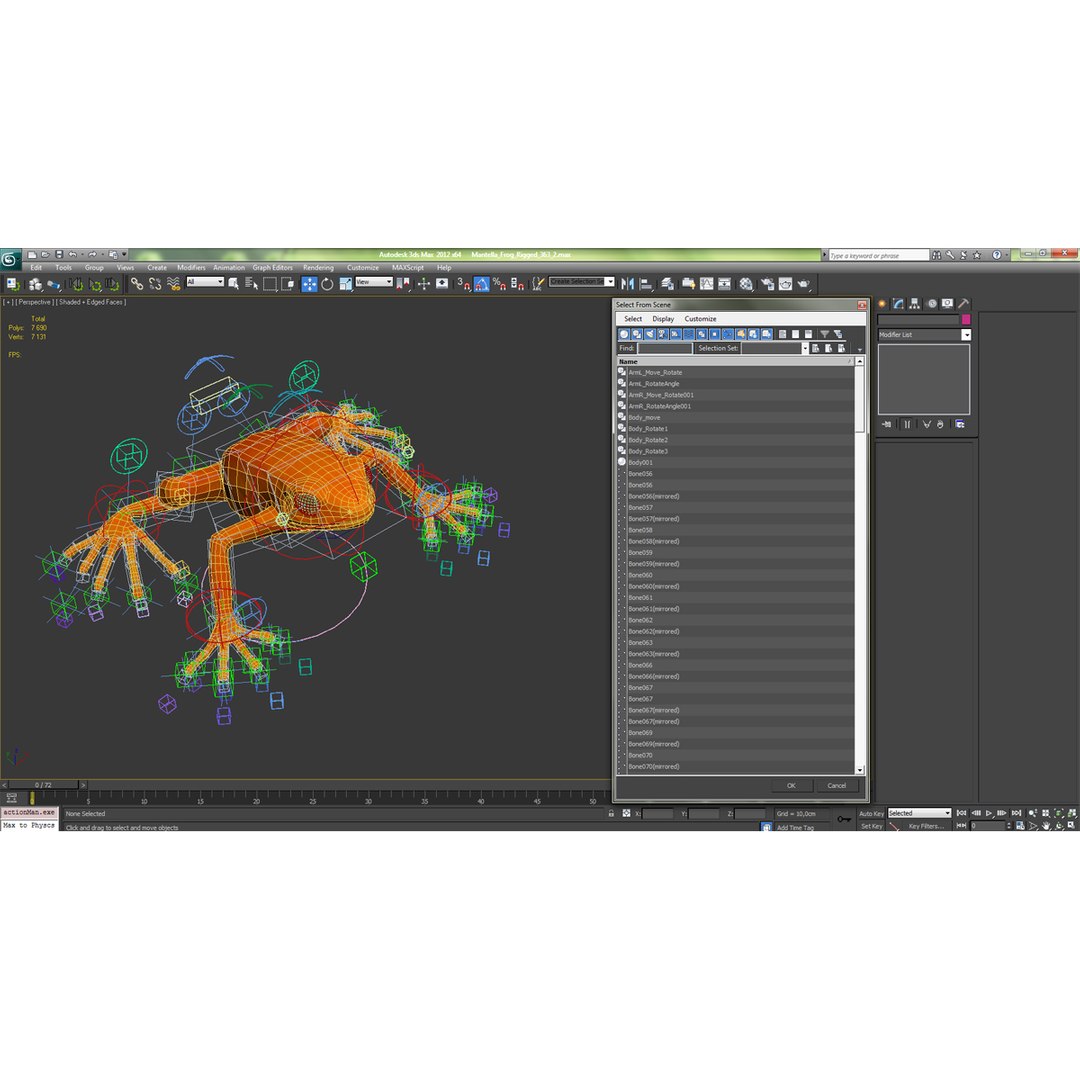The width and height of the screenshot is (1080, 1080).
Task: Toggle Auto Key mode
Action: pyautogui.click(x=871, y=813)
